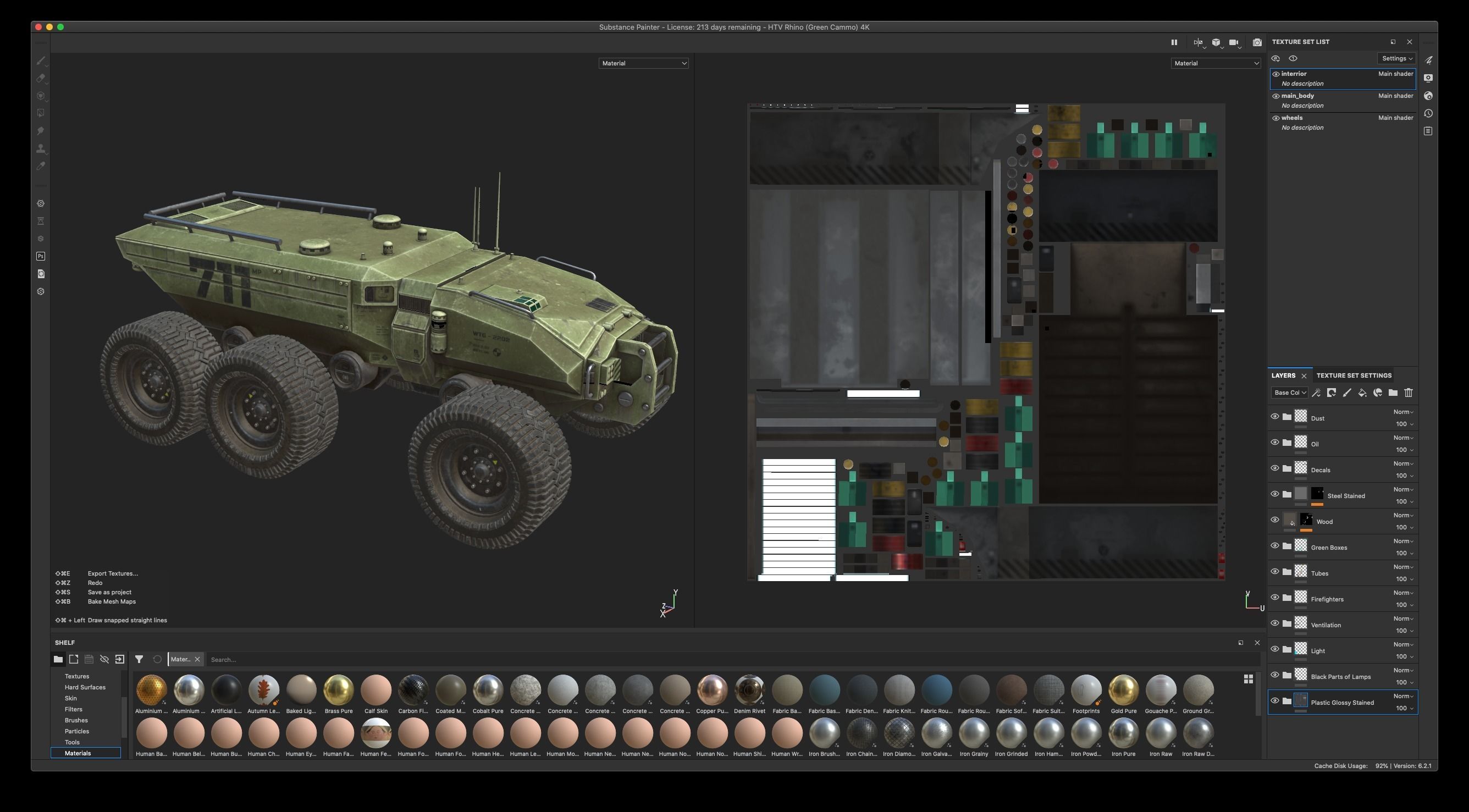
Task: Select the Material picker eyedropper tool
Action: coord(41,167)
